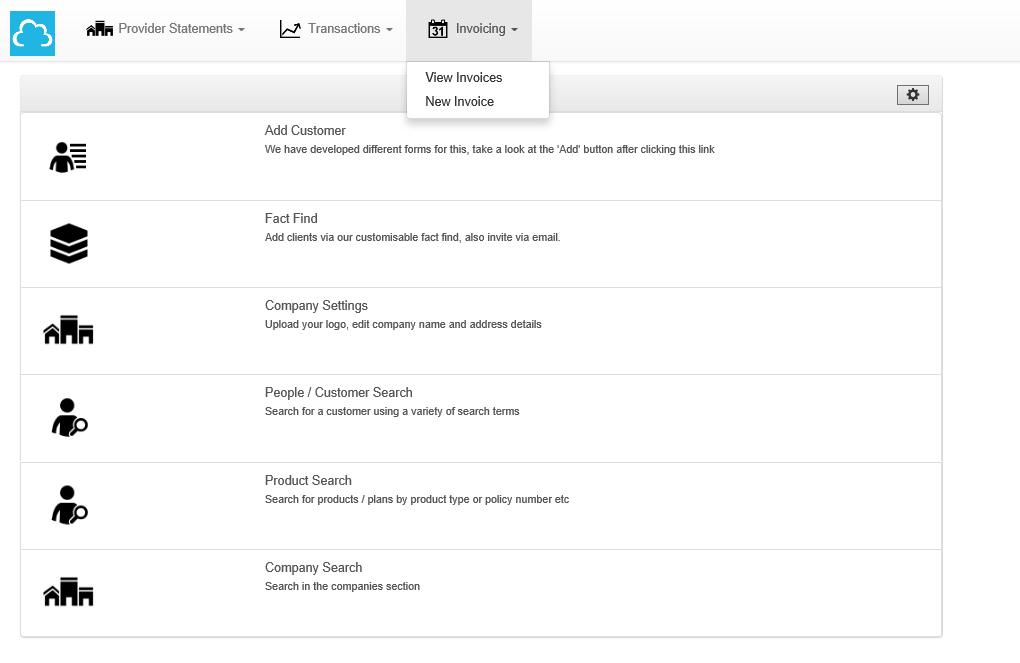Click the Product Search person-magnifier icon
The height and width of the screenshot is (663, 1020).
(x=69, y=505)
